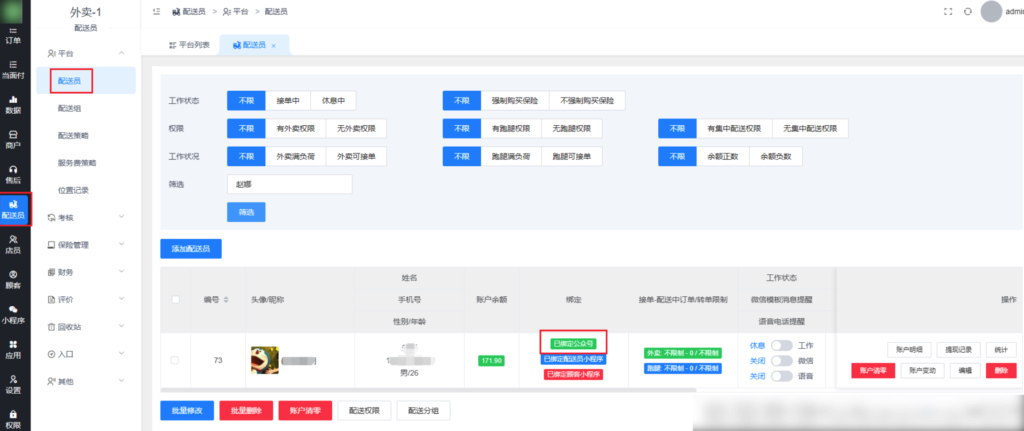1024x431 pixels.
Task: Open 配送员 submenu item under 平台
Action: (x=70, y=80)
